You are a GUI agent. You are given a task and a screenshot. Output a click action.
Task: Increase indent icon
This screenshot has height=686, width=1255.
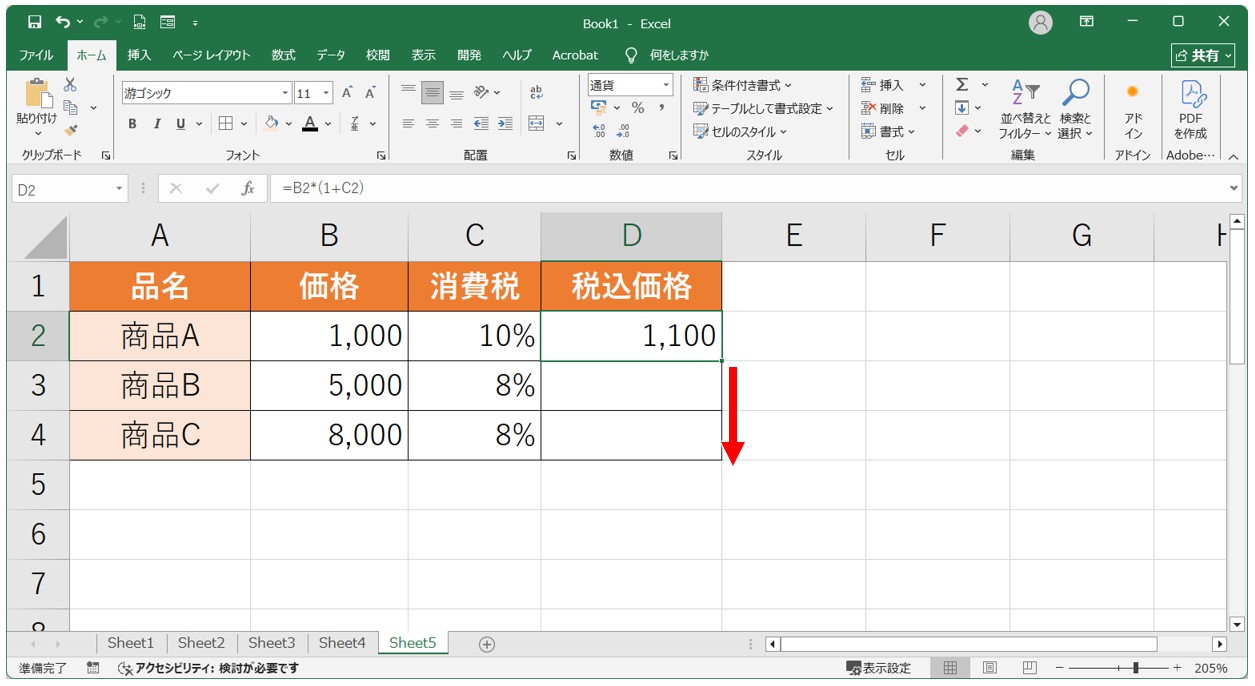coord(505,124)
